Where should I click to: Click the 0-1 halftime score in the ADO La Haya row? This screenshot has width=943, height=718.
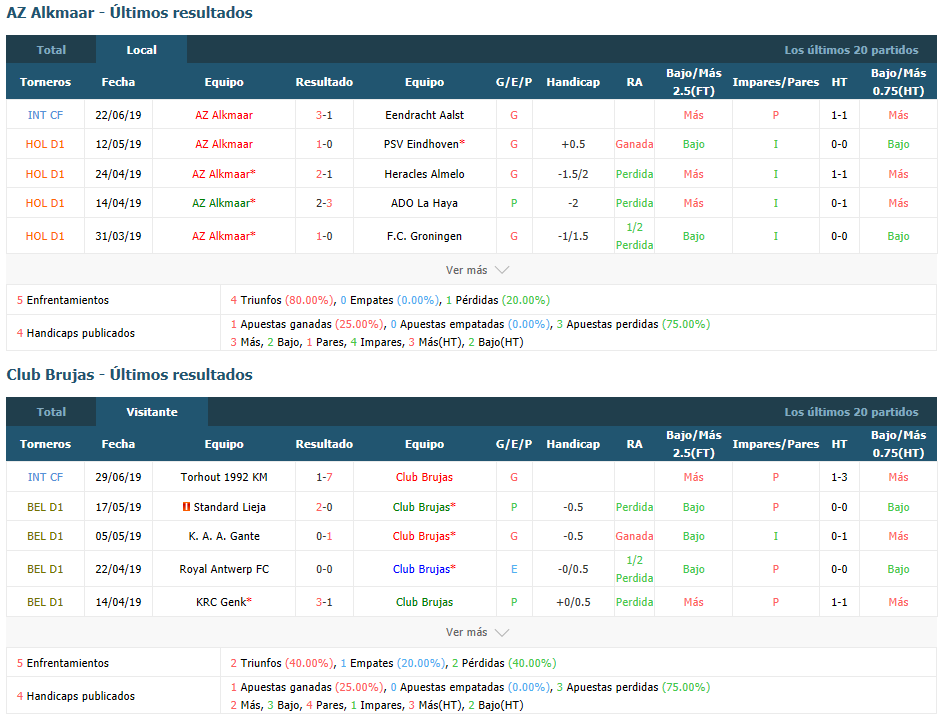[x=839, y=203]
